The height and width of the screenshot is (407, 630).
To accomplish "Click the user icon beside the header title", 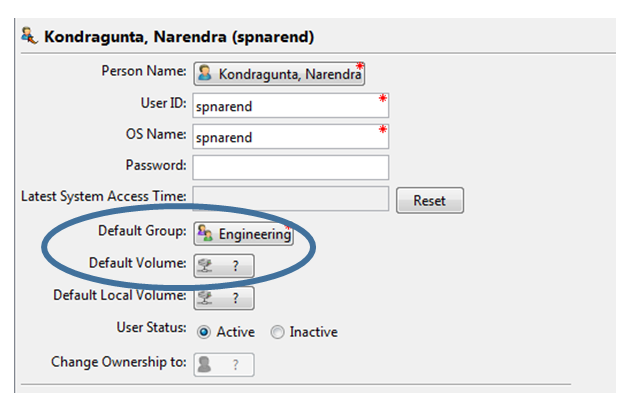I will (29, 36).
